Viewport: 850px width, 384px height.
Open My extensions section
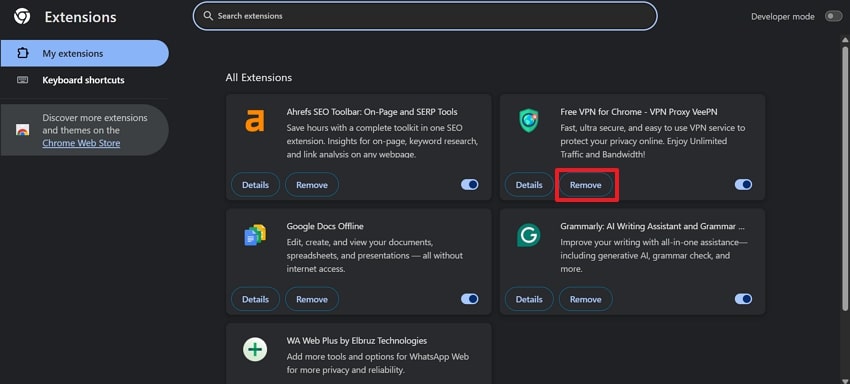[x=85, y=54]
